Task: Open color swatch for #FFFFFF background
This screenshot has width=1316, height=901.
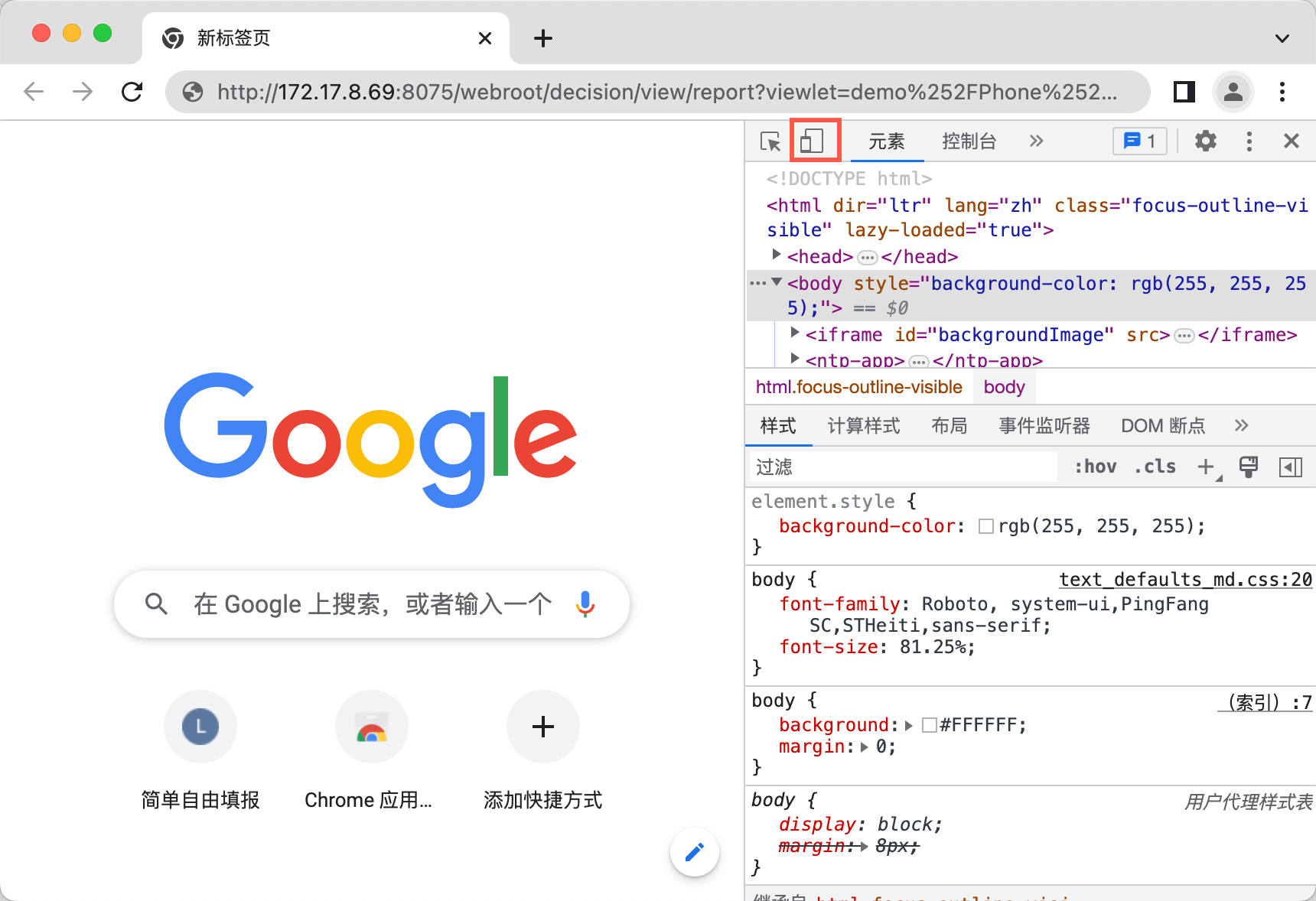Action: tap(930, 725)
